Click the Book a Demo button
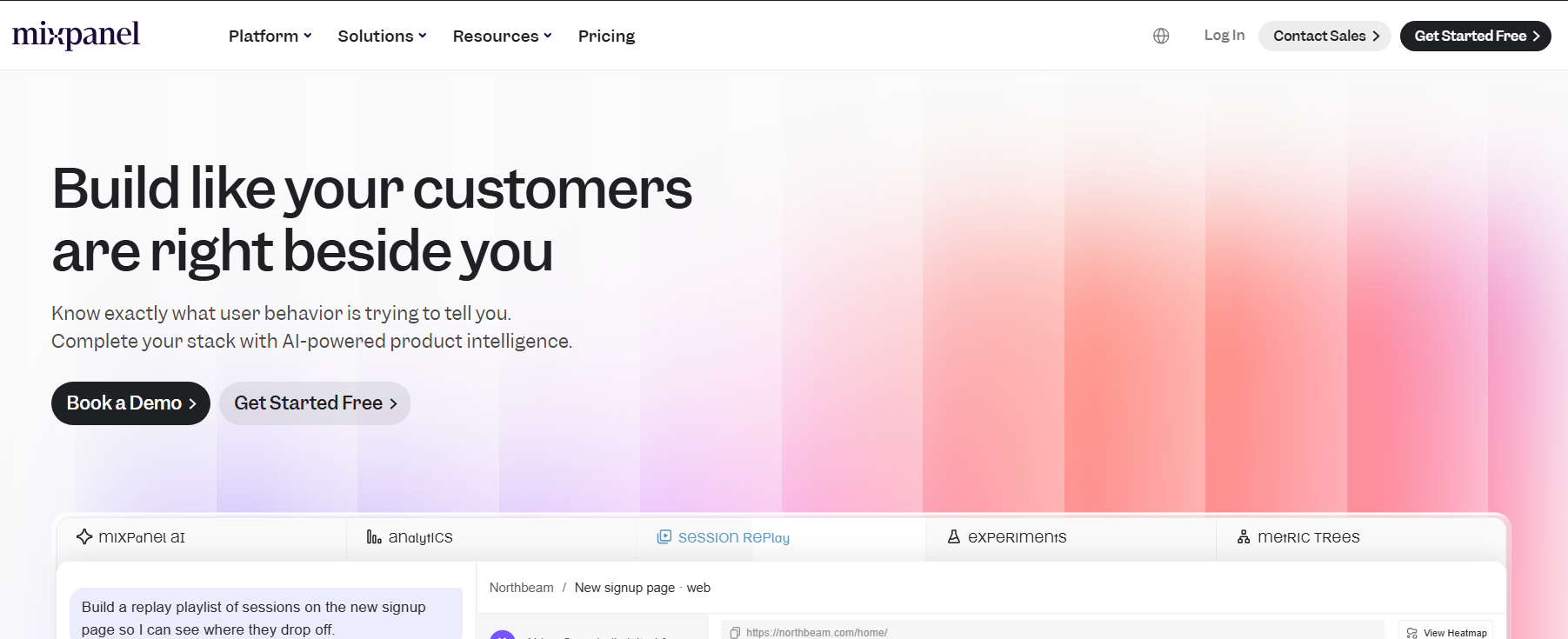 130,403
